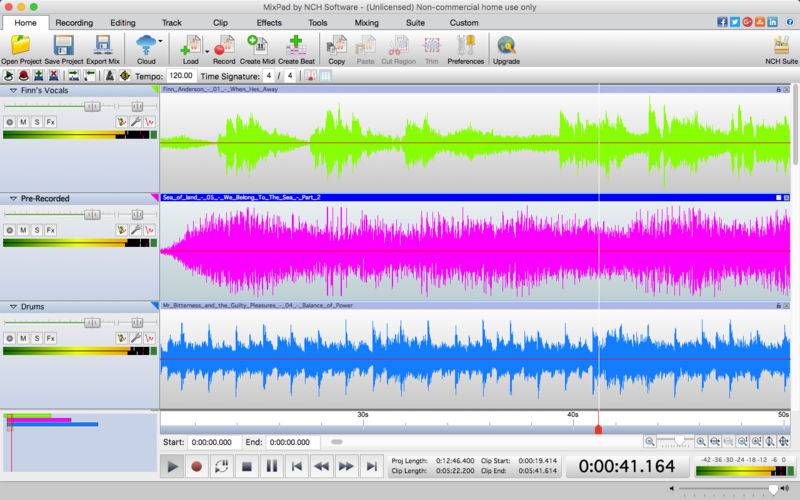Viewport: 800px width, 500px height.
Task: Switch to the Effects tab
Action: [269, 22]
